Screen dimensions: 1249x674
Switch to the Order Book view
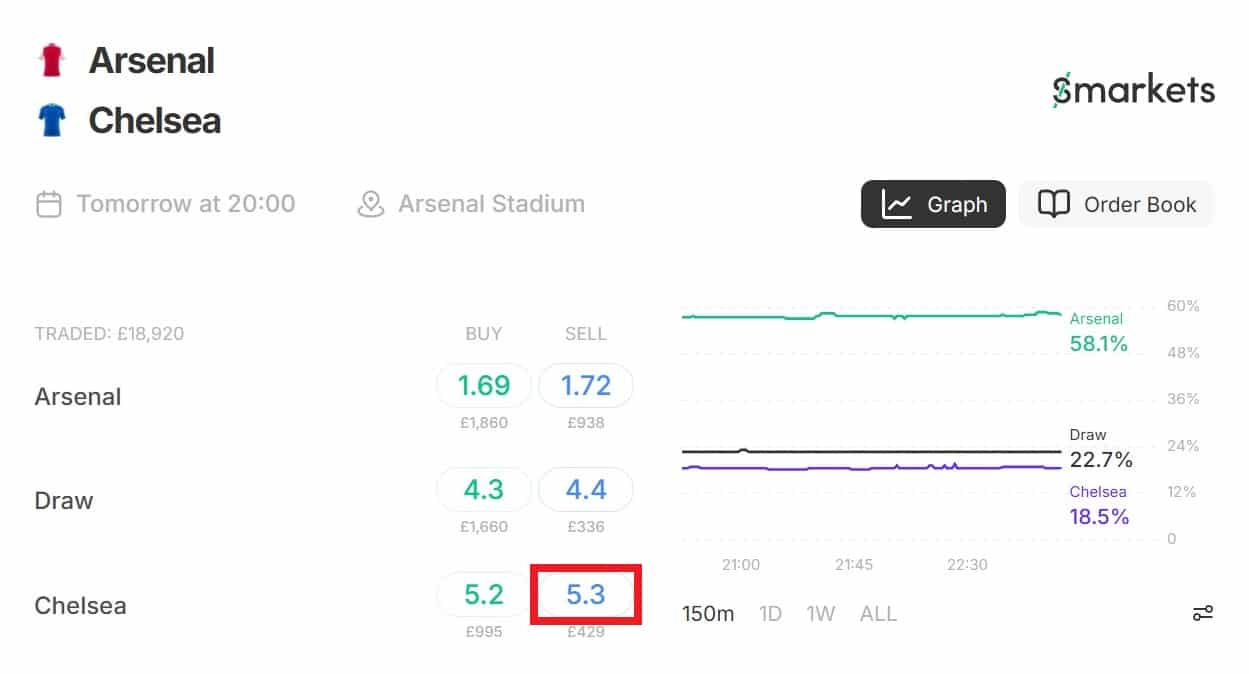point(1116,204)
